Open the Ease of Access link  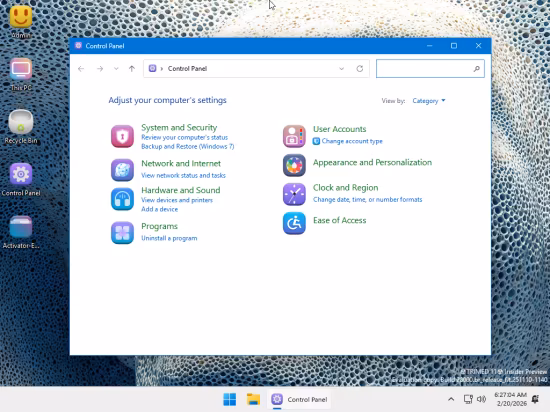click(340, 221)
